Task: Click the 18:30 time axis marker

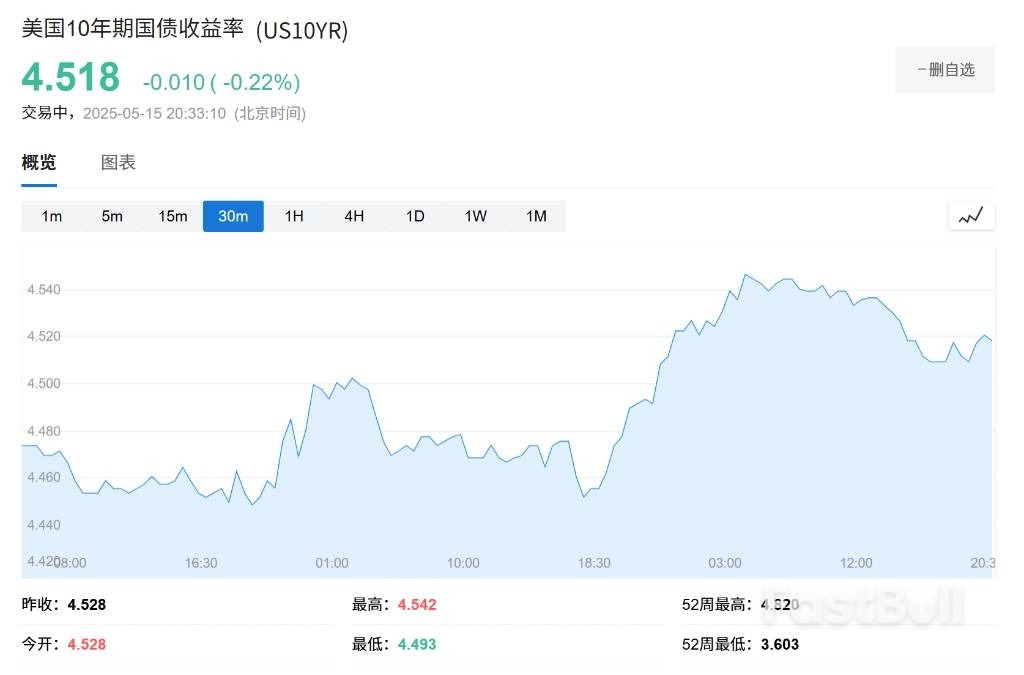Action: point(594,563)
